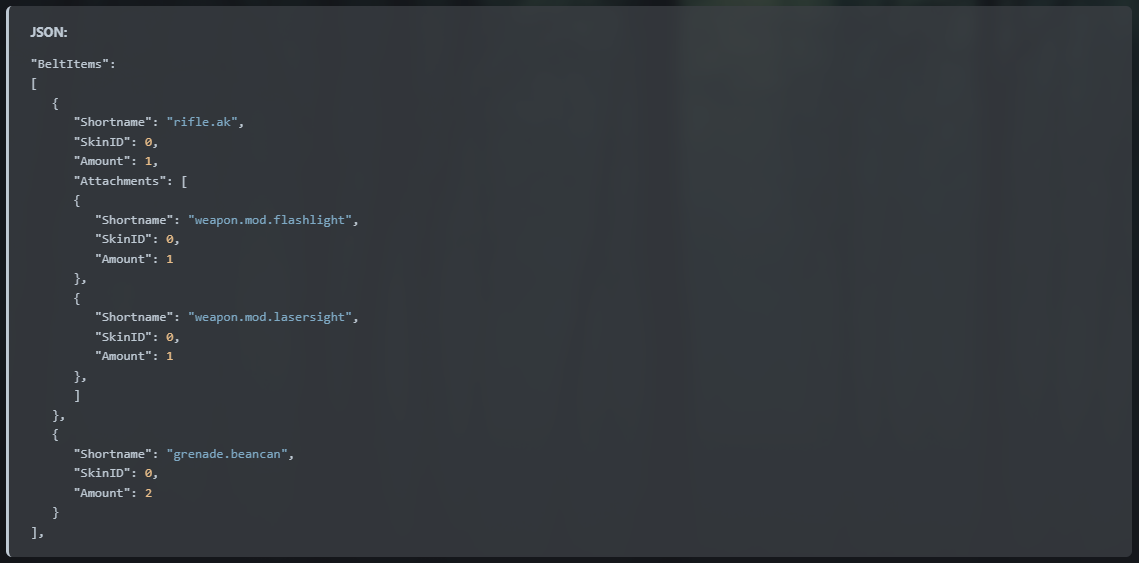Click the Amount key beside value 2

click(101, 493)
